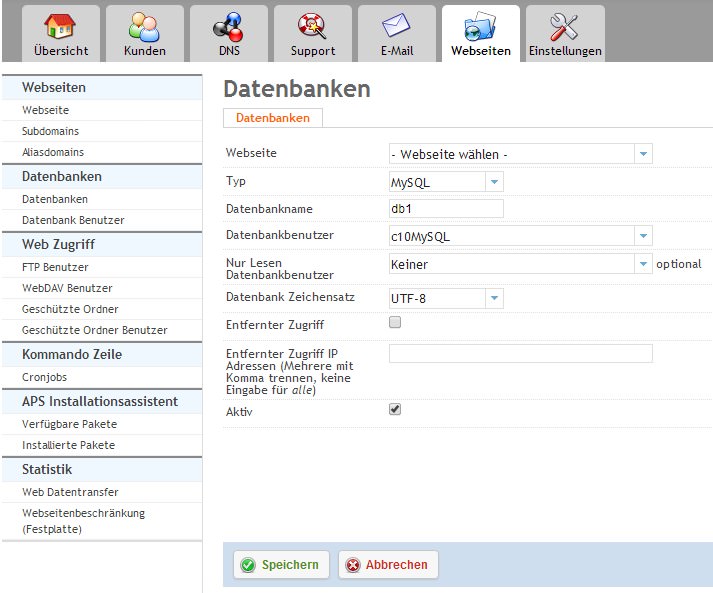Select the Datenbanken tab
The image size is (713, 593).
[x=273, y=118]
